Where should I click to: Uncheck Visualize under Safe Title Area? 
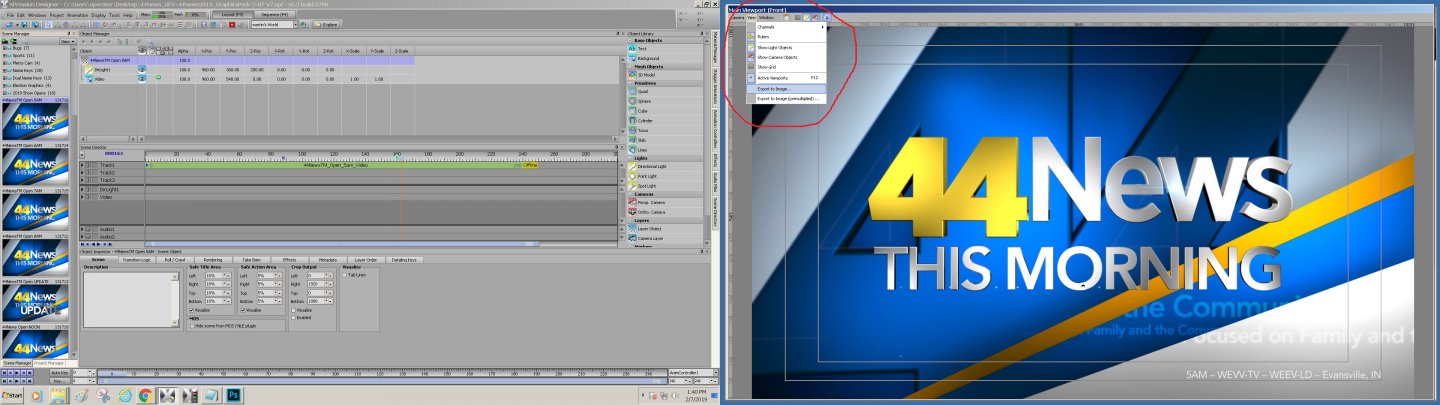pos(192,310)
